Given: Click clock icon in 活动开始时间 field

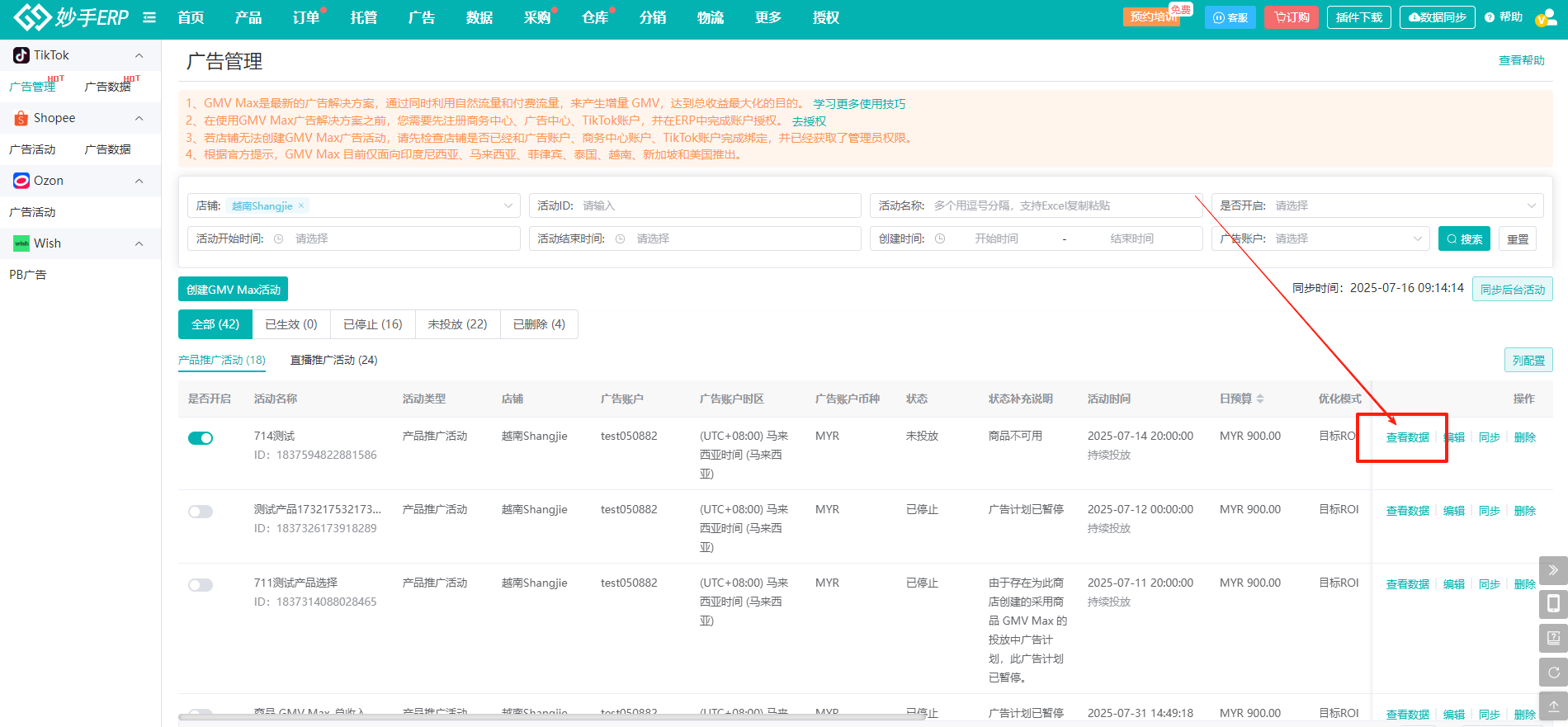Looking at the screenshot, I should pyautogui.click(x=279, y=238).
